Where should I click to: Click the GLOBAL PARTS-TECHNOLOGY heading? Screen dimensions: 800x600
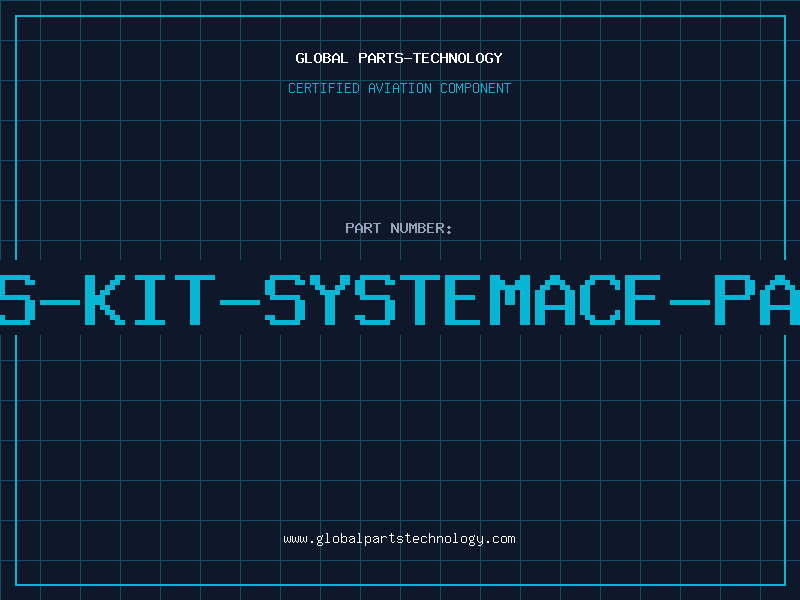click(x=399, y=58)
